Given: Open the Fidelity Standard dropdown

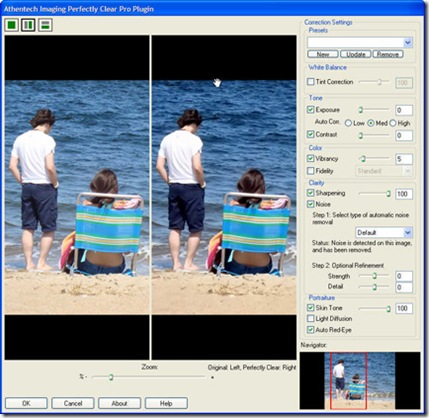Looking at the screenshot, I should coord(407,171).
